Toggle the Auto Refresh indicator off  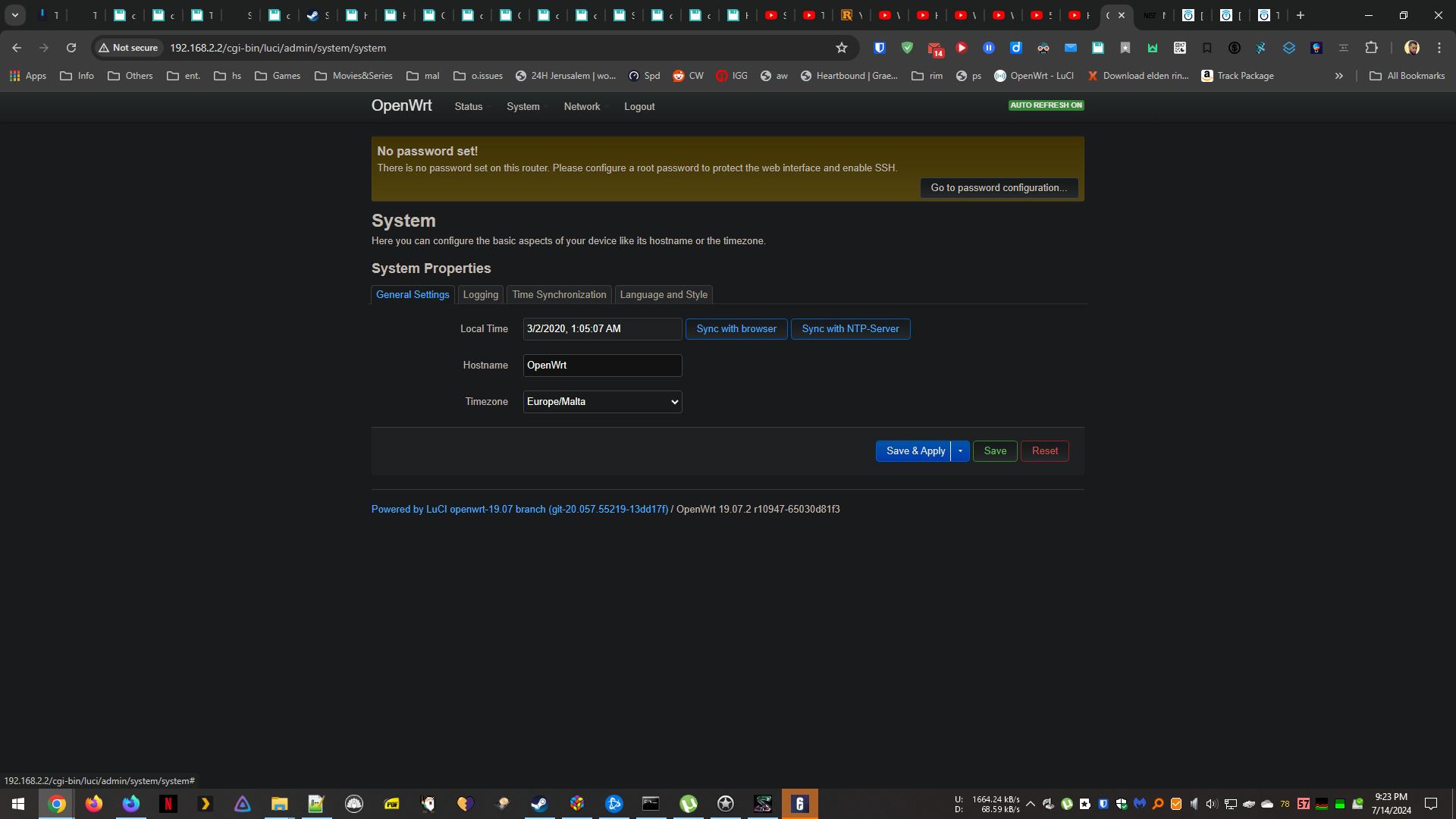click(1046, 105)
